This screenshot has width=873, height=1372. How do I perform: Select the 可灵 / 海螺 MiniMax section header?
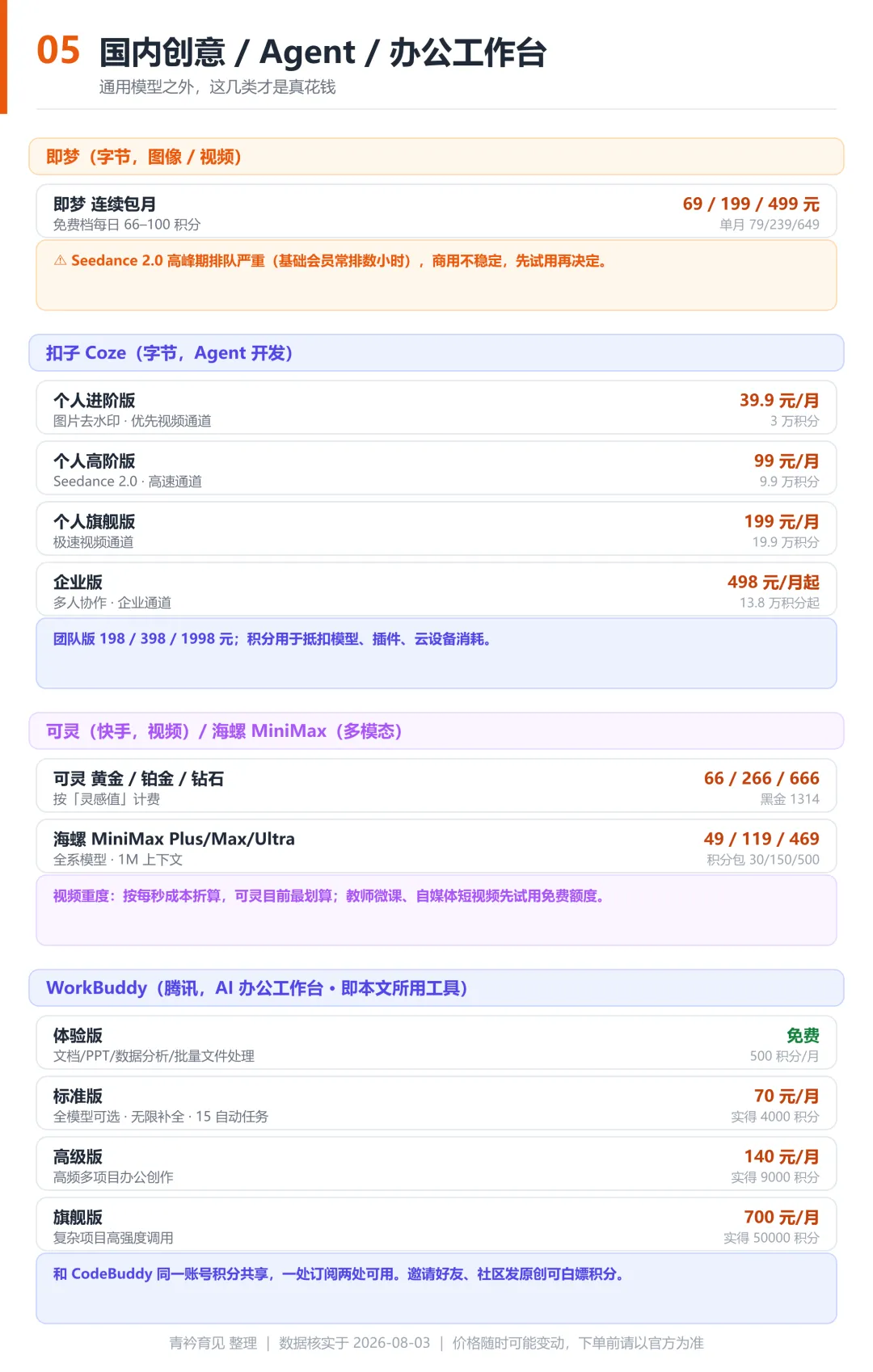coord(436,731)
